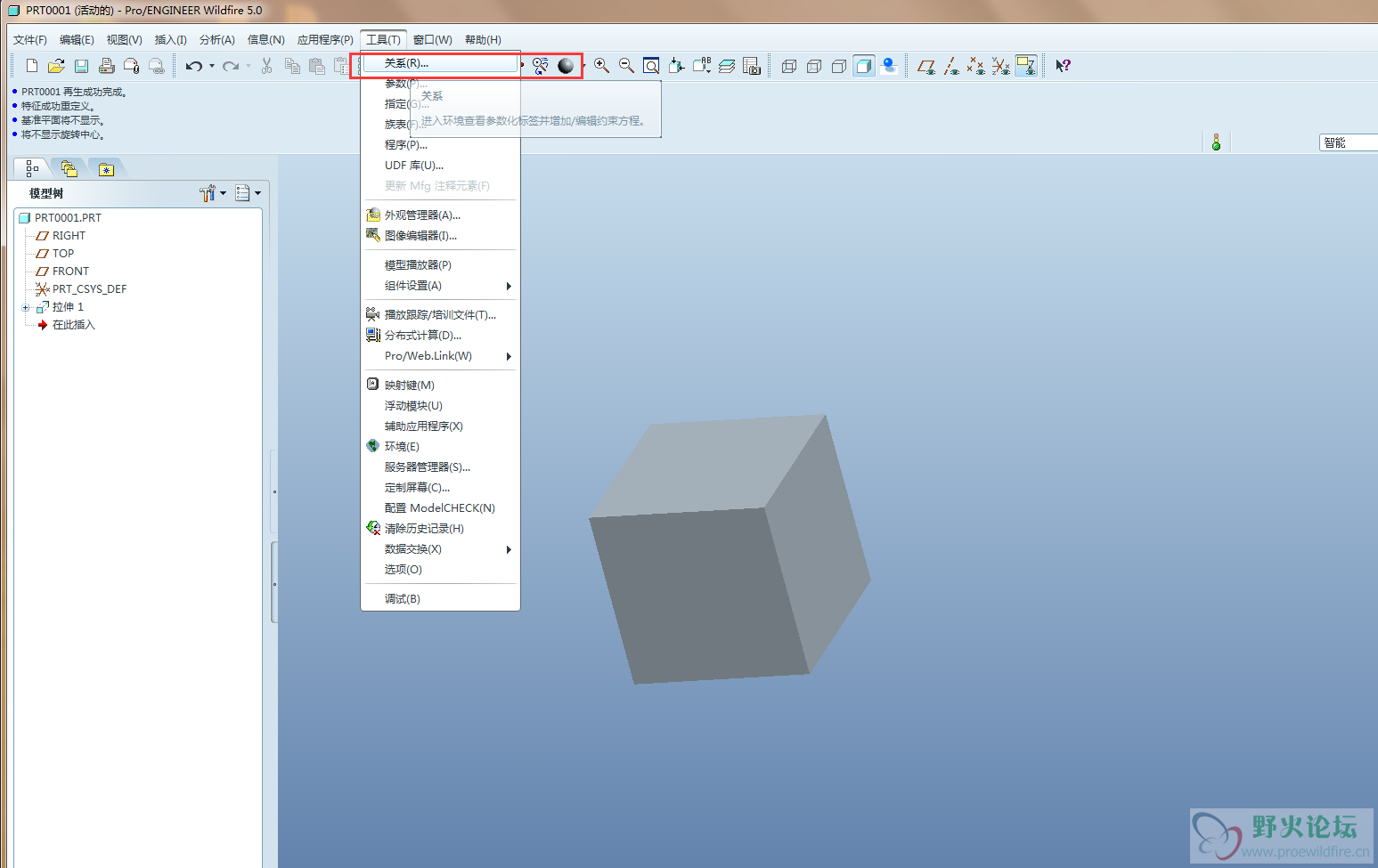Toggle datum planes display
The image size is (1378, 868).
[x=926, y=66]
